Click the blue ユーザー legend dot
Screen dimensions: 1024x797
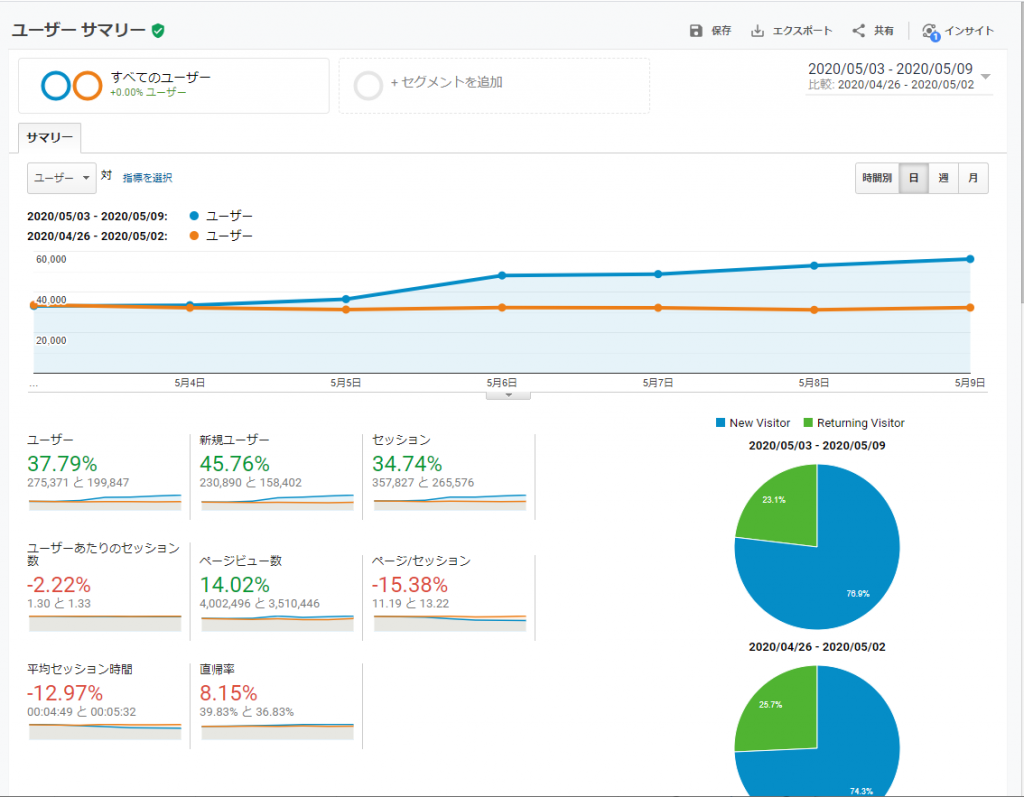point(194,216)
